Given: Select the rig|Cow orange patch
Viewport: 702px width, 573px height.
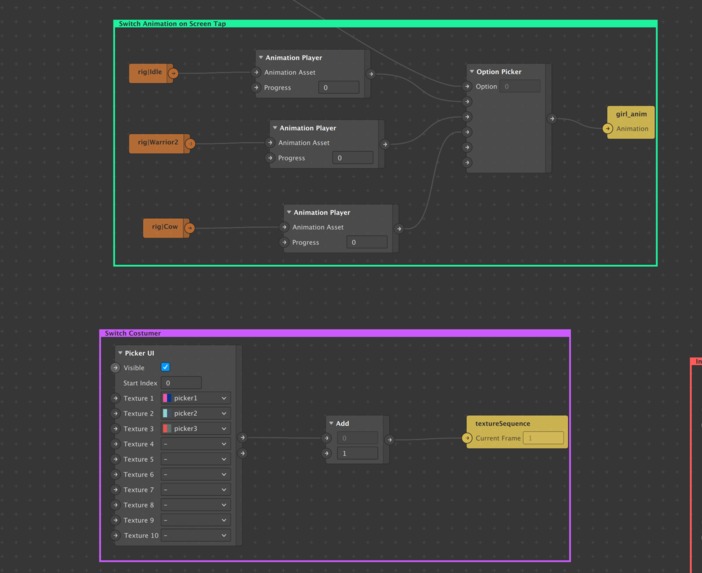Looking at the screenshot, I should tap(165, 228).
